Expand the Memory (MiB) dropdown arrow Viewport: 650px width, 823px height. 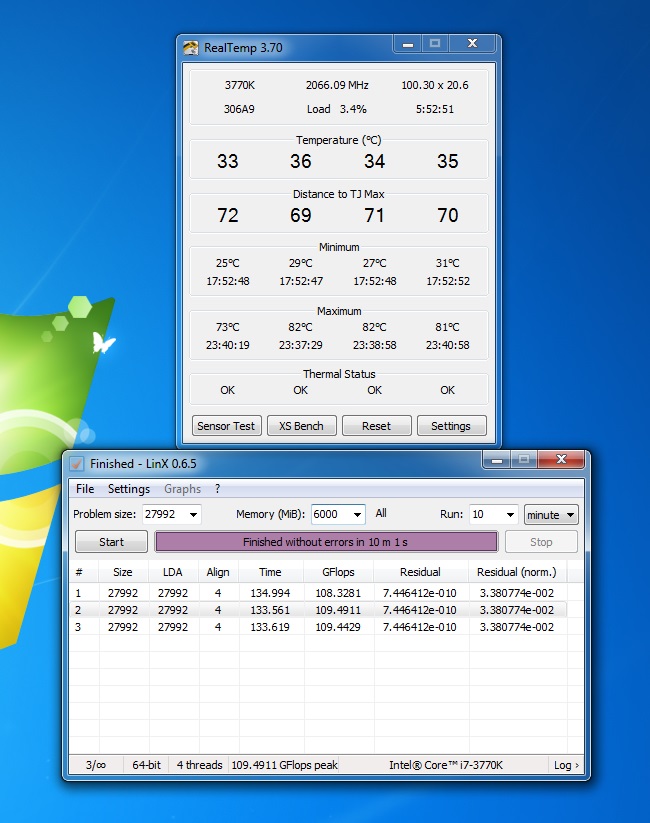357,514
